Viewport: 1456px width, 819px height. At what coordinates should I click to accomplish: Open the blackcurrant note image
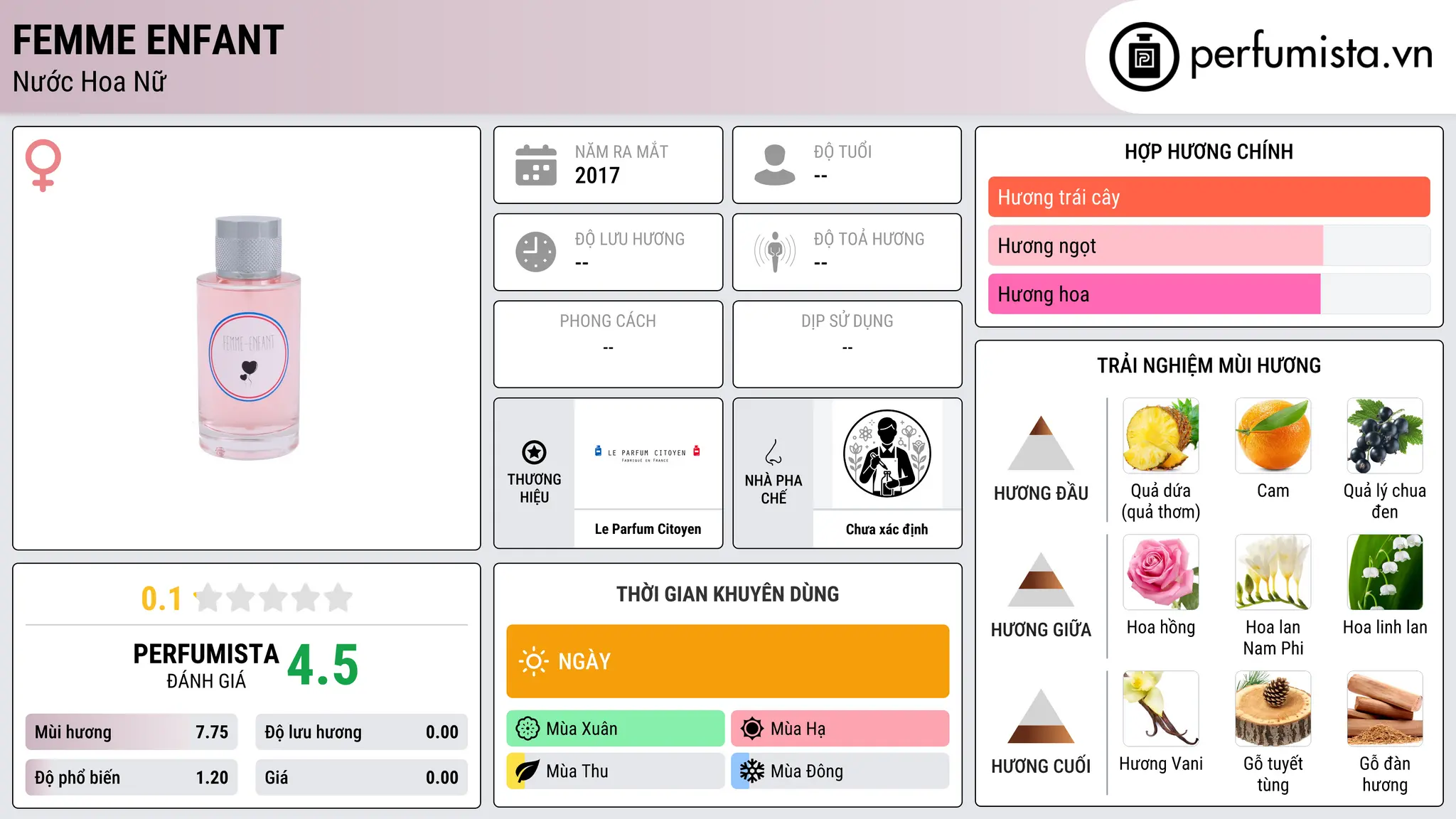[x=1385, y=436]
